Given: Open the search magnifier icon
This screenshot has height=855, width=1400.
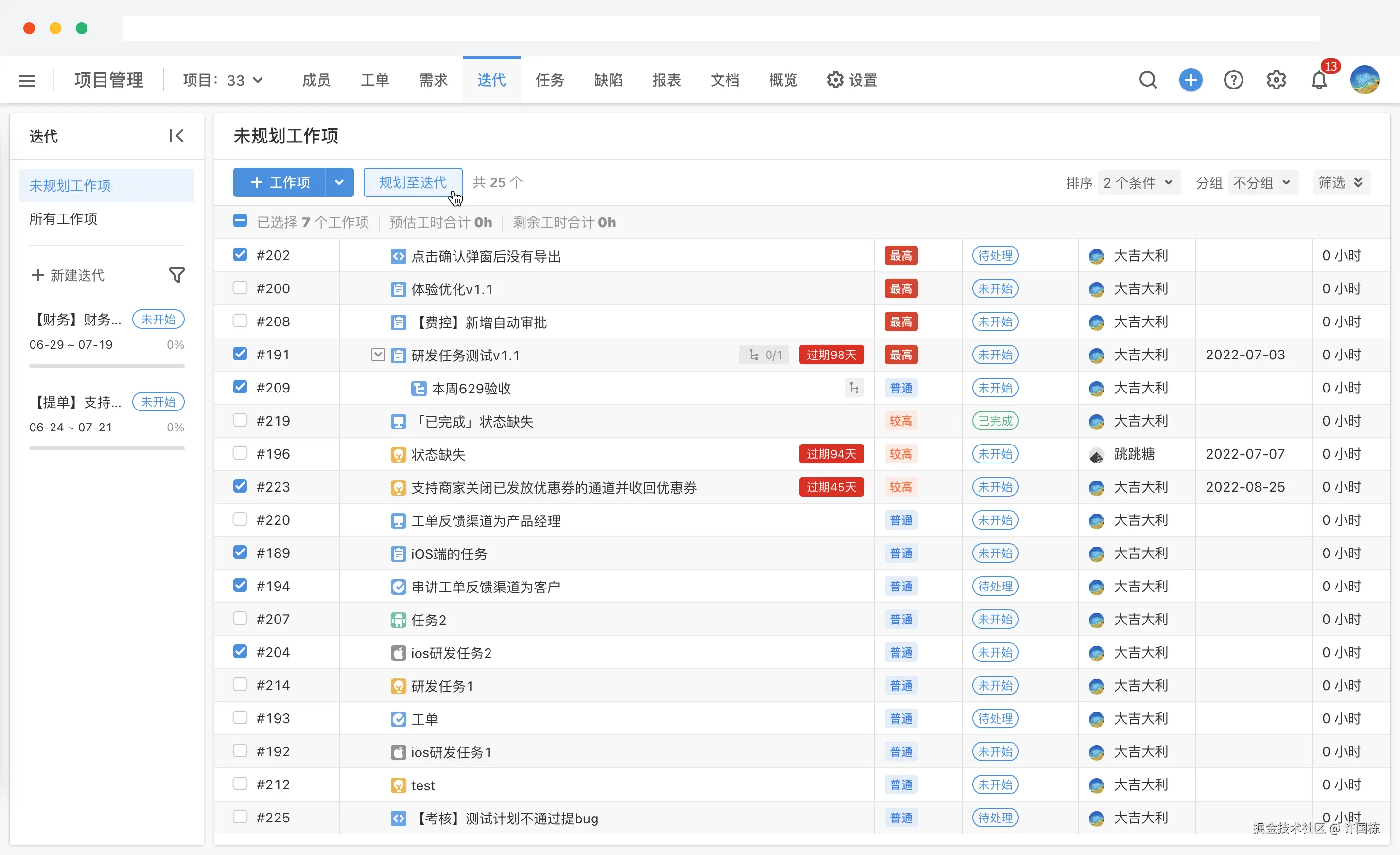Looking at the screenshot, I should pos(1148,80).
